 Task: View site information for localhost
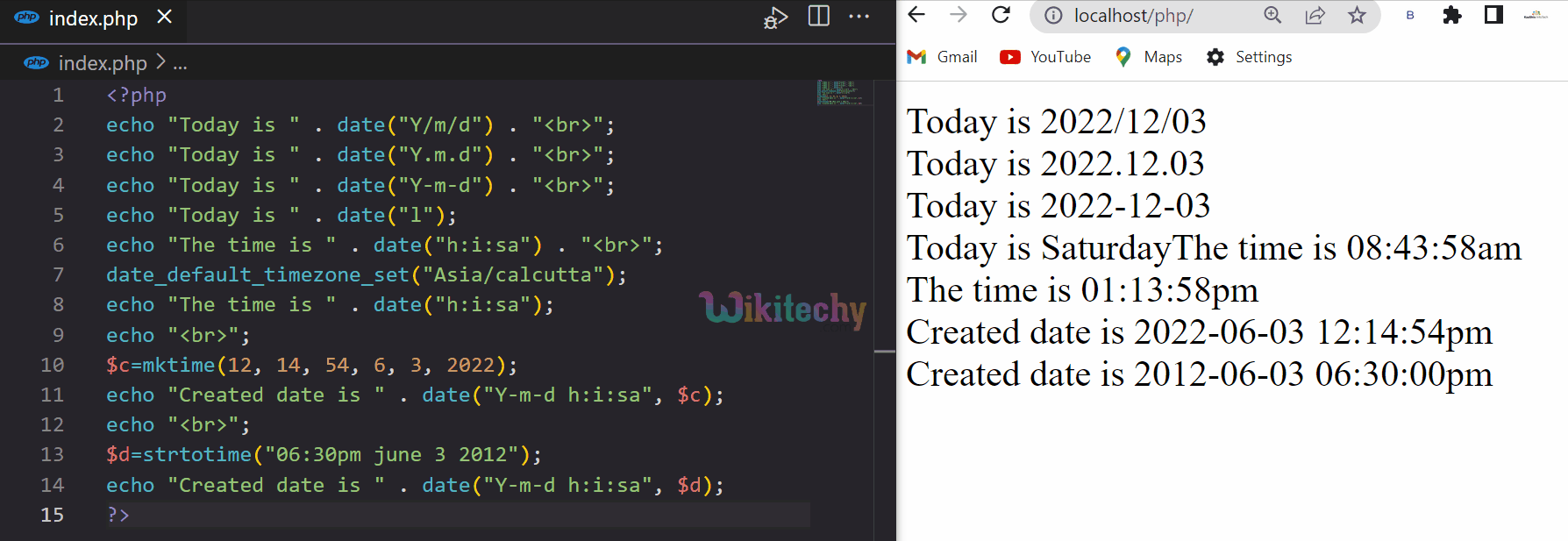tap(1053, 16)
